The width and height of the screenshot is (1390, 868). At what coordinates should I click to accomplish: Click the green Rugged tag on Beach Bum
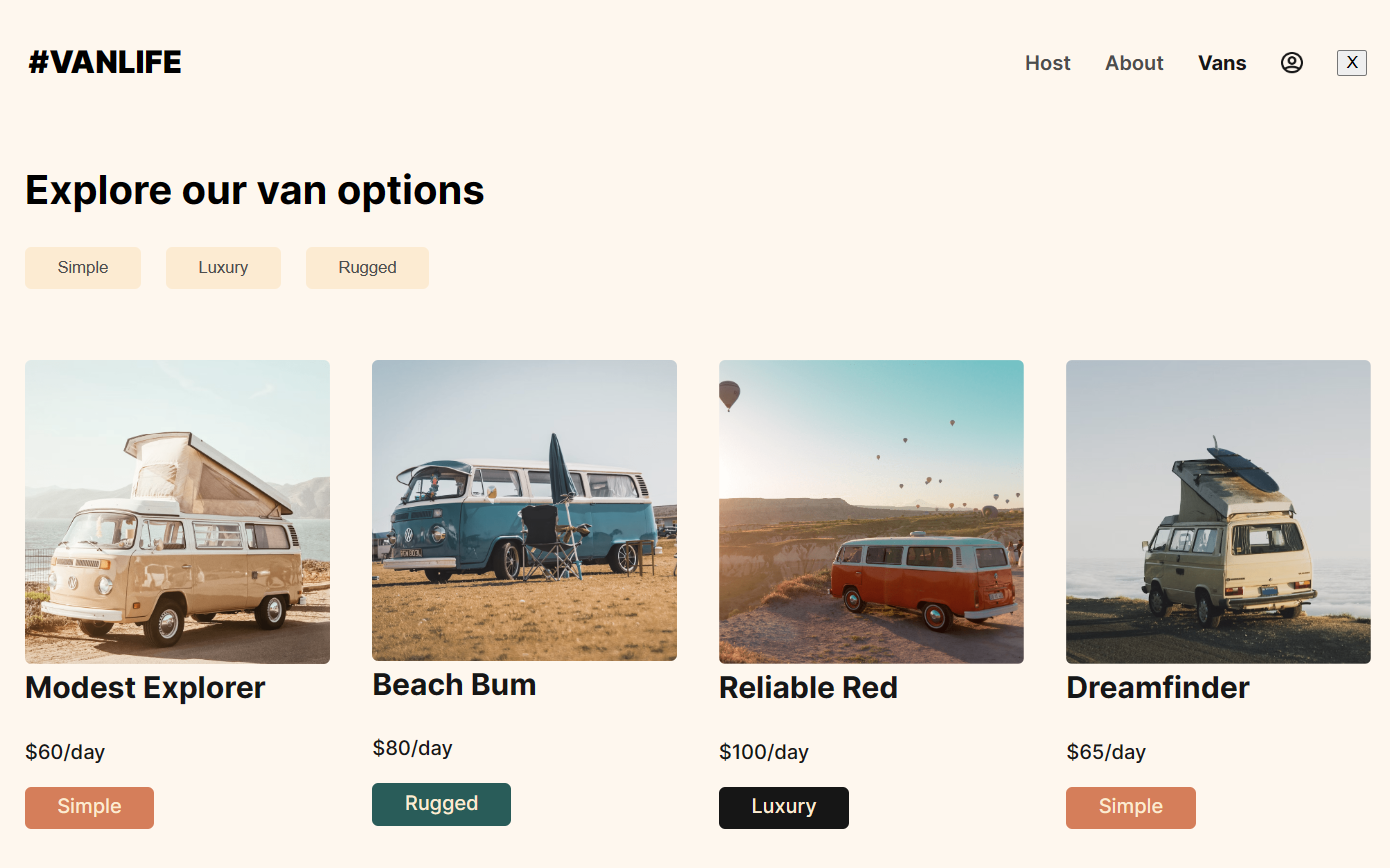(441, 804)
